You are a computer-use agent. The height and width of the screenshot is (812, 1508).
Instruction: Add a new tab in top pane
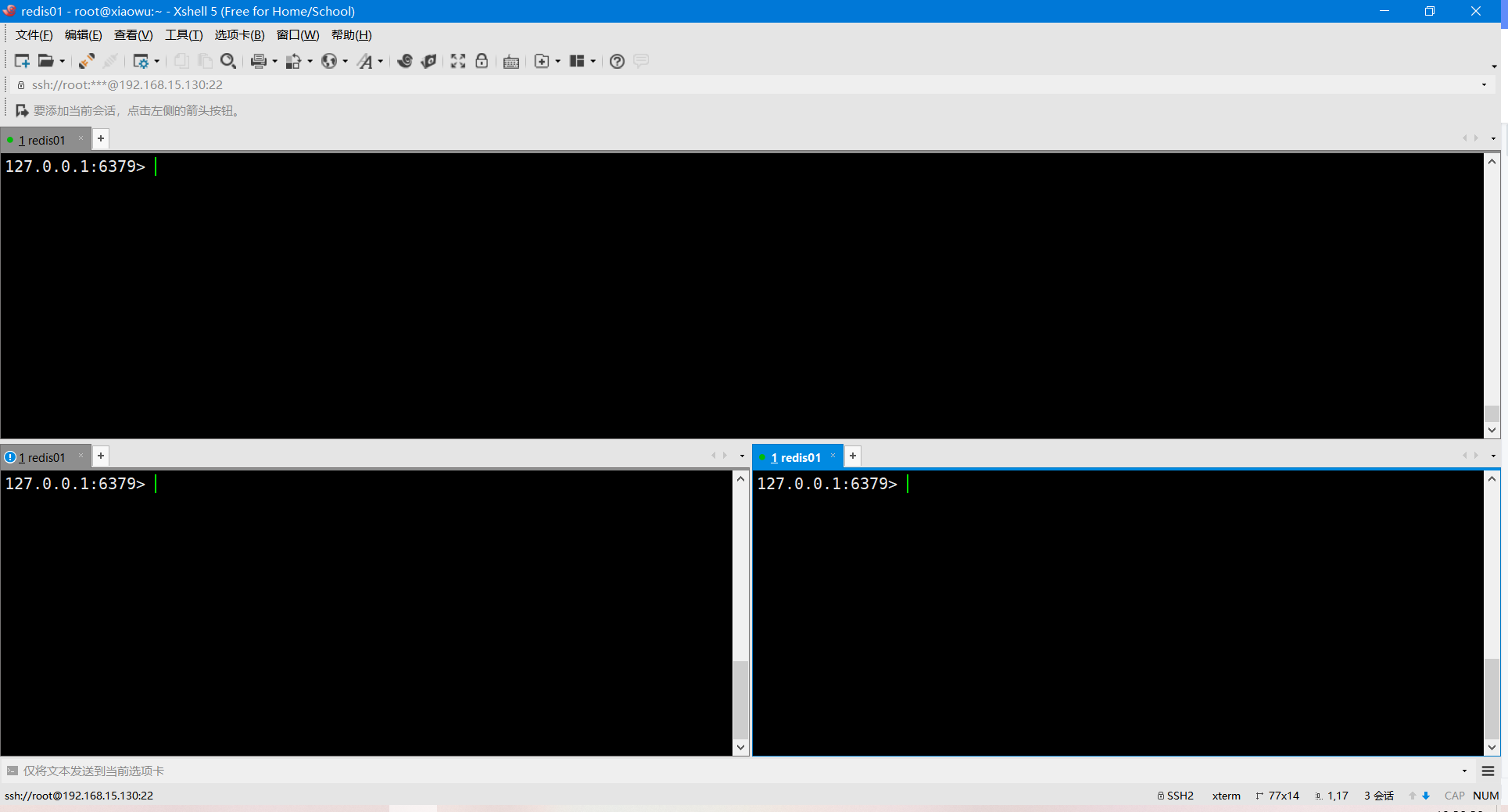(x=101, y=139)
